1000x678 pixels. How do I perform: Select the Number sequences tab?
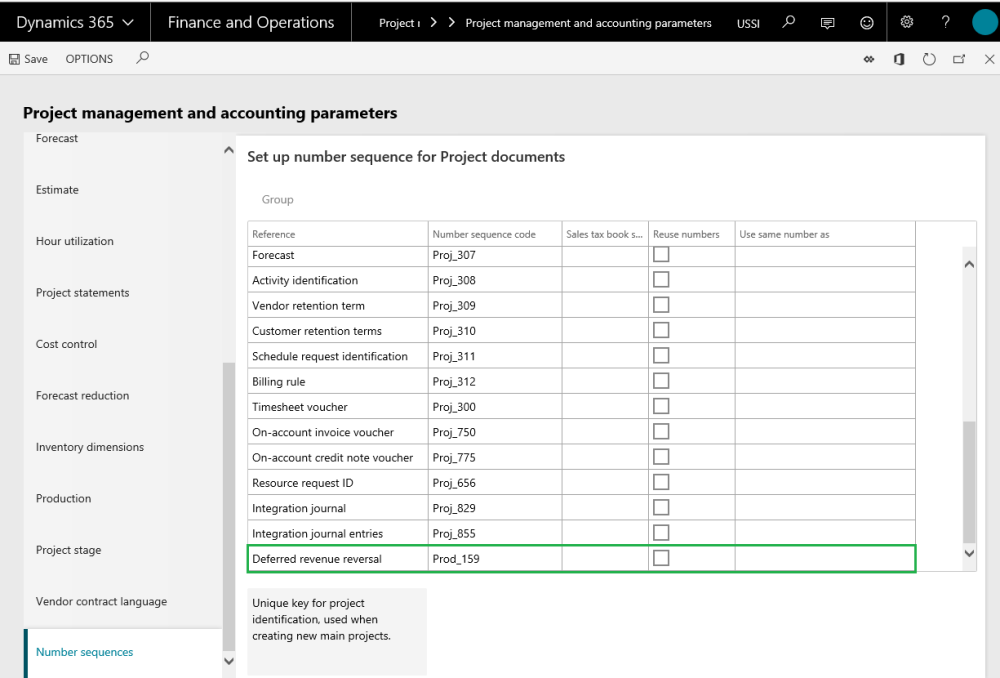pos(85,652)
